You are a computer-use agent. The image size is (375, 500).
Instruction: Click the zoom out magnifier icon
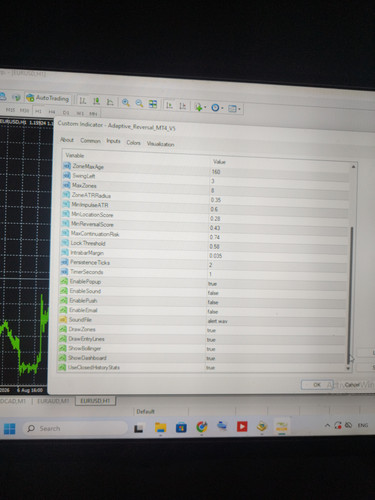[x=139, y=103]
